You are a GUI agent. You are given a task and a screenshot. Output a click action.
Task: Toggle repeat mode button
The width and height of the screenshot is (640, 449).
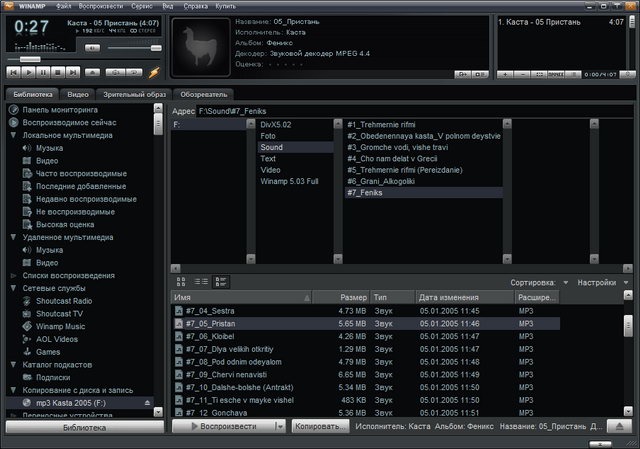[134, 73]
